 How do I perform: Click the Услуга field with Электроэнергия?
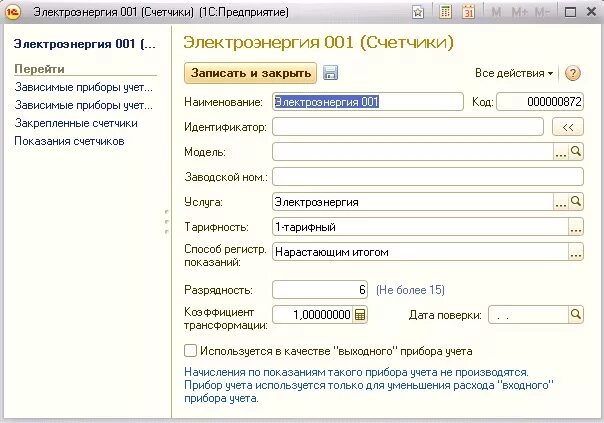click(x=413, y=201)
